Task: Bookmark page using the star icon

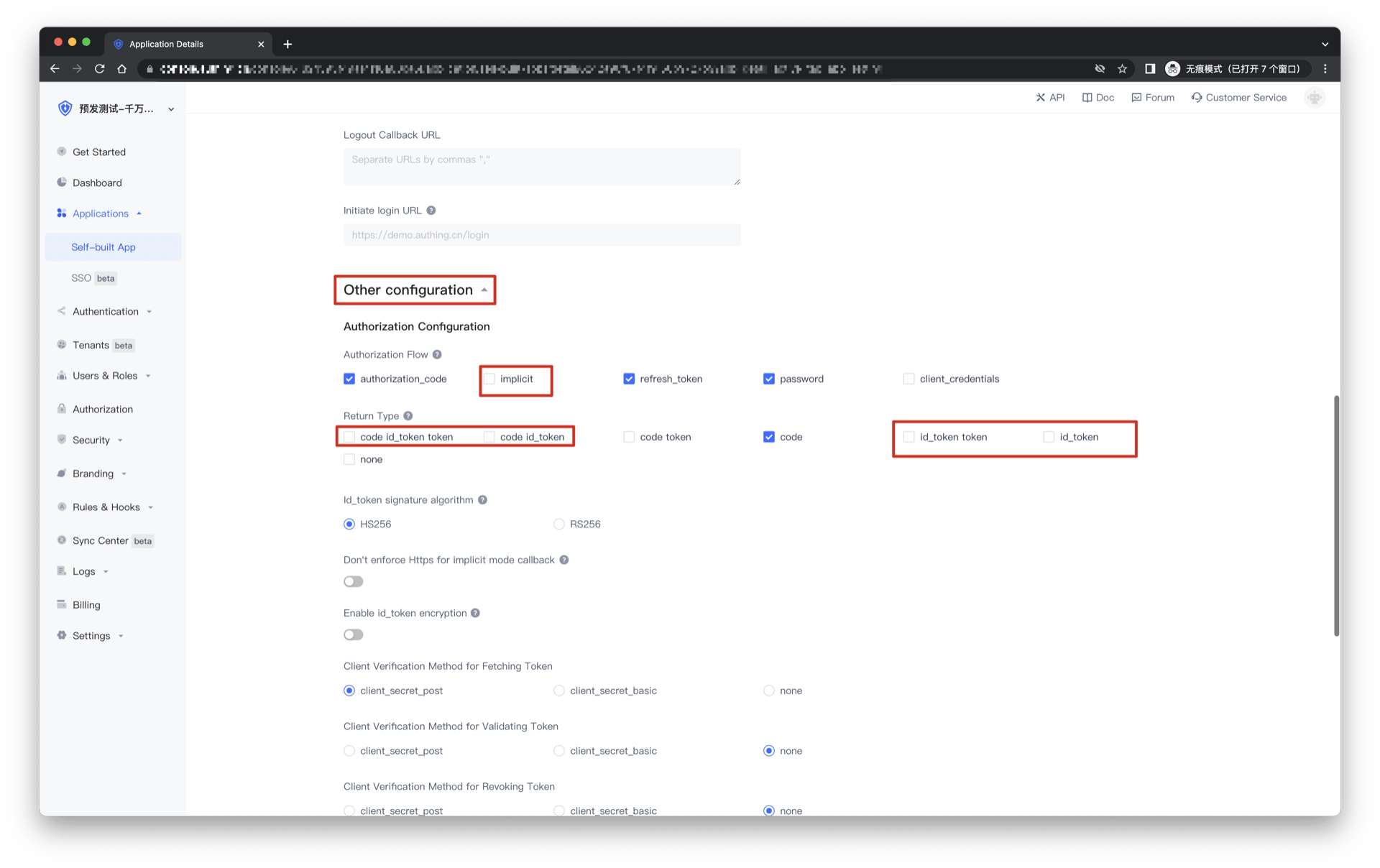Action: coord(1122,69)
